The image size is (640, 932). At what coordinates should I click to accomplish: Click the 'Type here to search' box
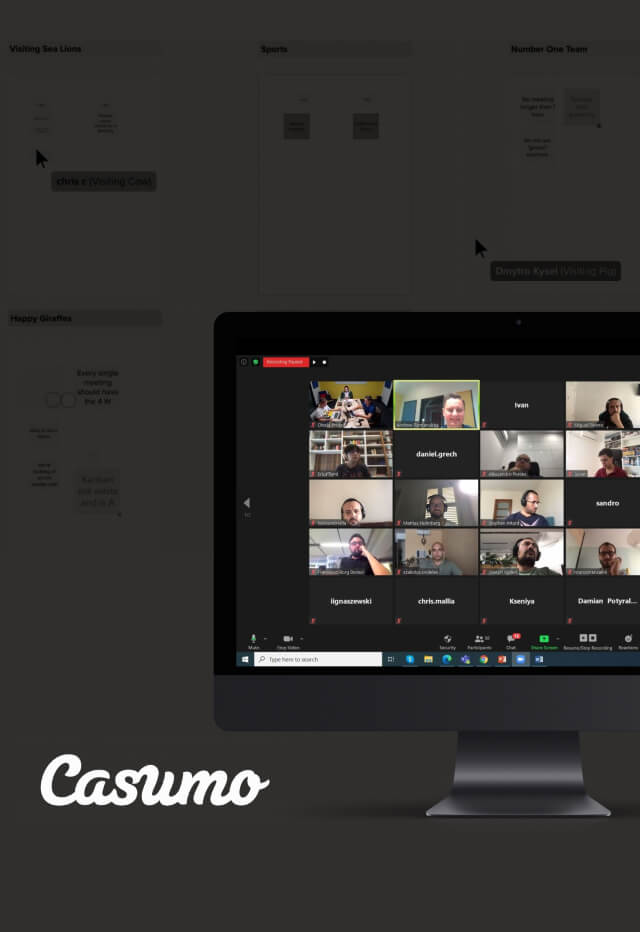(x=318, y=660)
